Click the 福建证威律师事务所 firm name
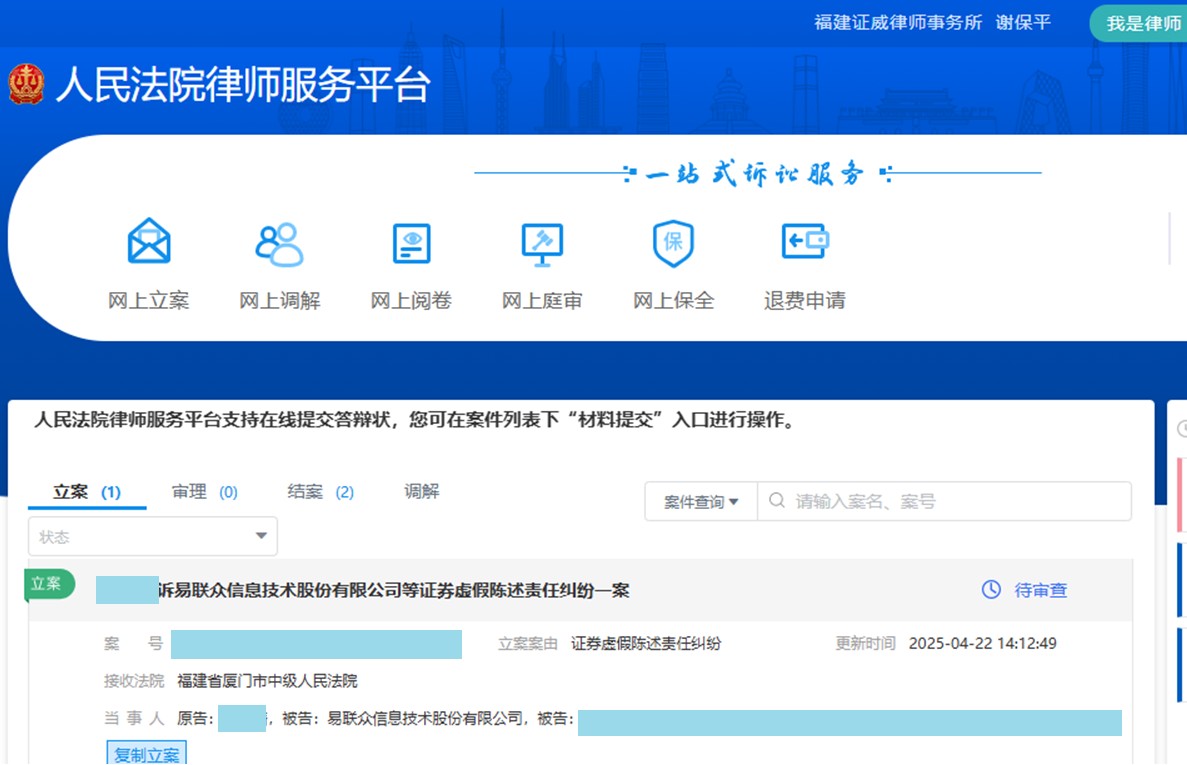This screenshot has height=765, width=1187. point(898,23)
